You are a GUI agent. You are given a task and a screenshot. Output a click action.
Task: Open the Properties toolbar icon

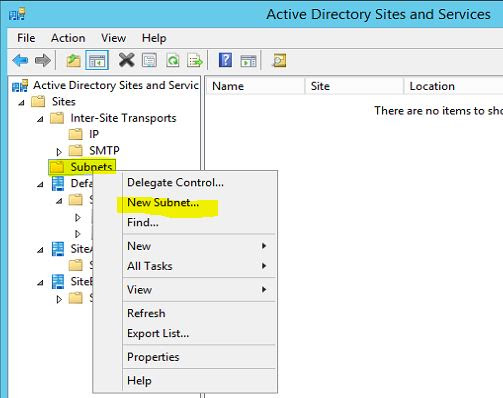149,60
